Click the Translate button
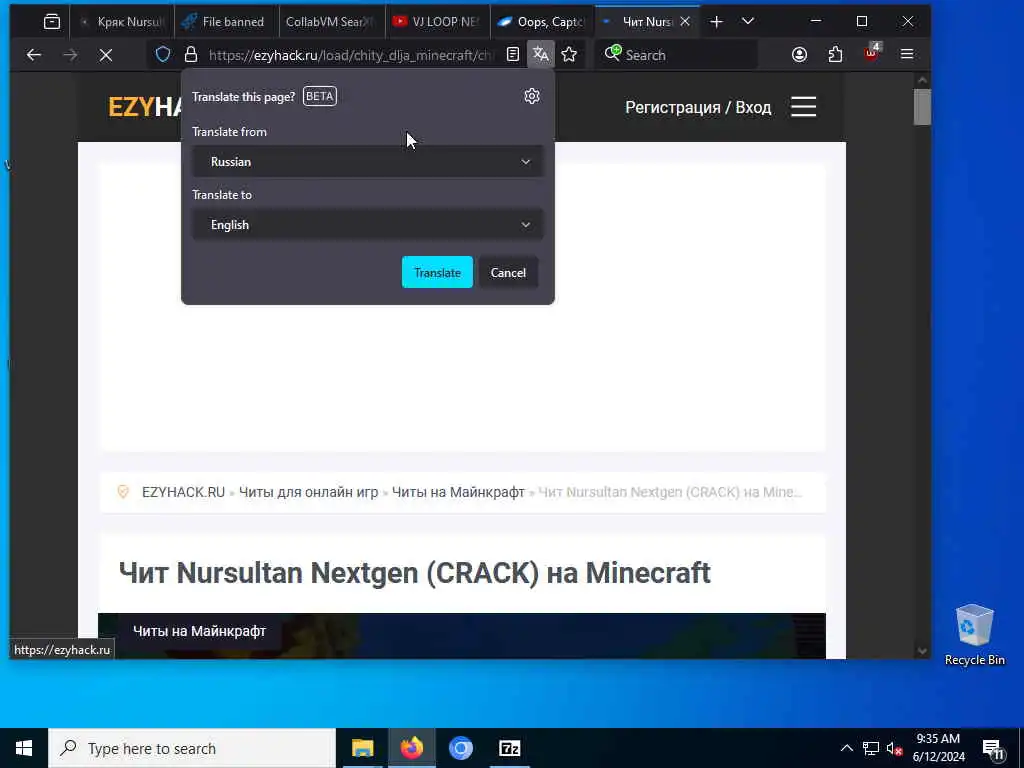 click(x=437, y=272)
